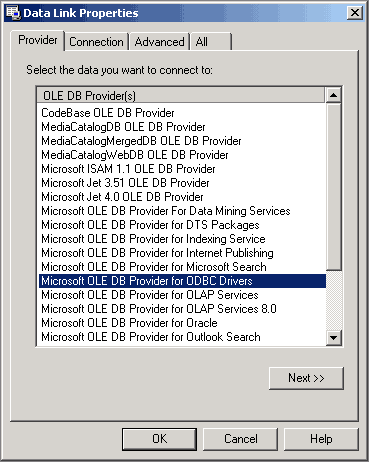Open Help for this dialog
The height and width of the screenshot is (462, 369).
tap(321, 439)
